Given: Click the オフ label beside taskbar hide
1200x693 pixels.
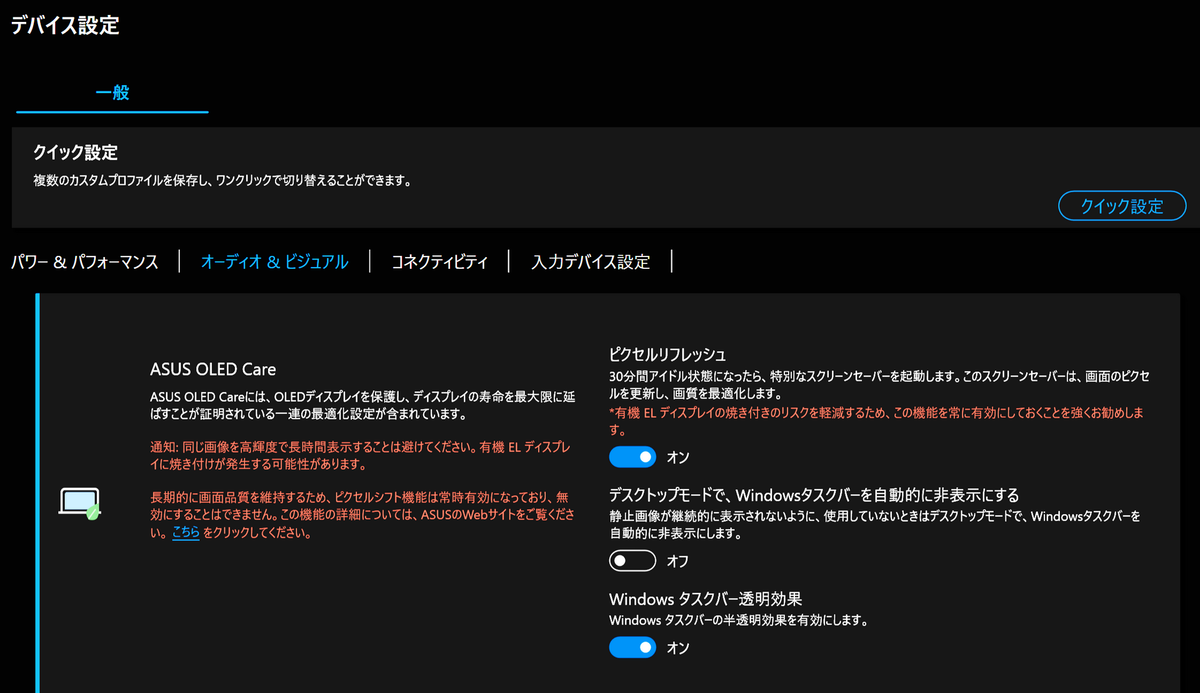Looking at the screenshot, I should (x=676, y=561).
